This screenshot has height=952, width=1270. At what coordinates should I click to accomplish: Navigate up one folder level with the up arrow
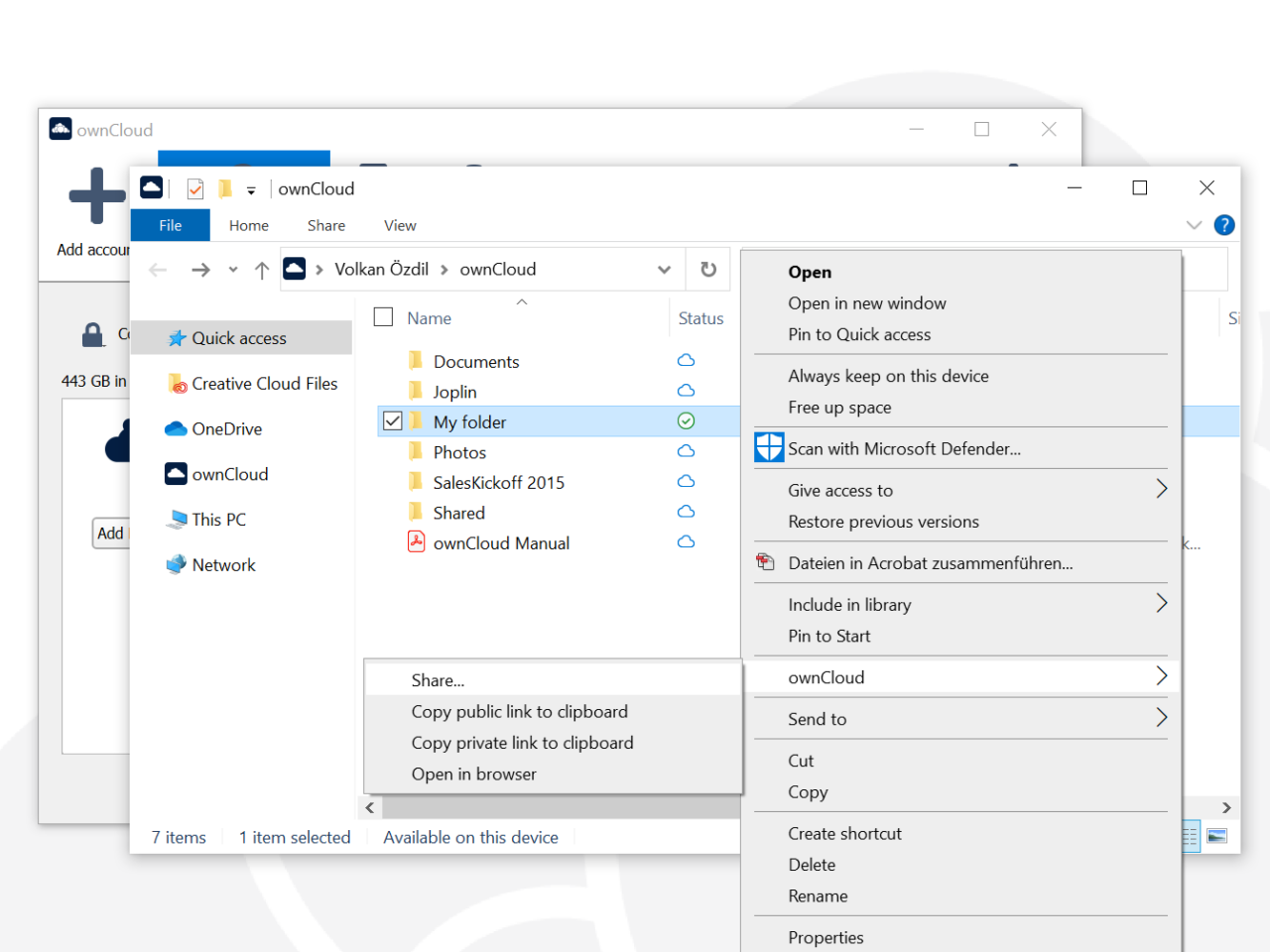(261, 269)
